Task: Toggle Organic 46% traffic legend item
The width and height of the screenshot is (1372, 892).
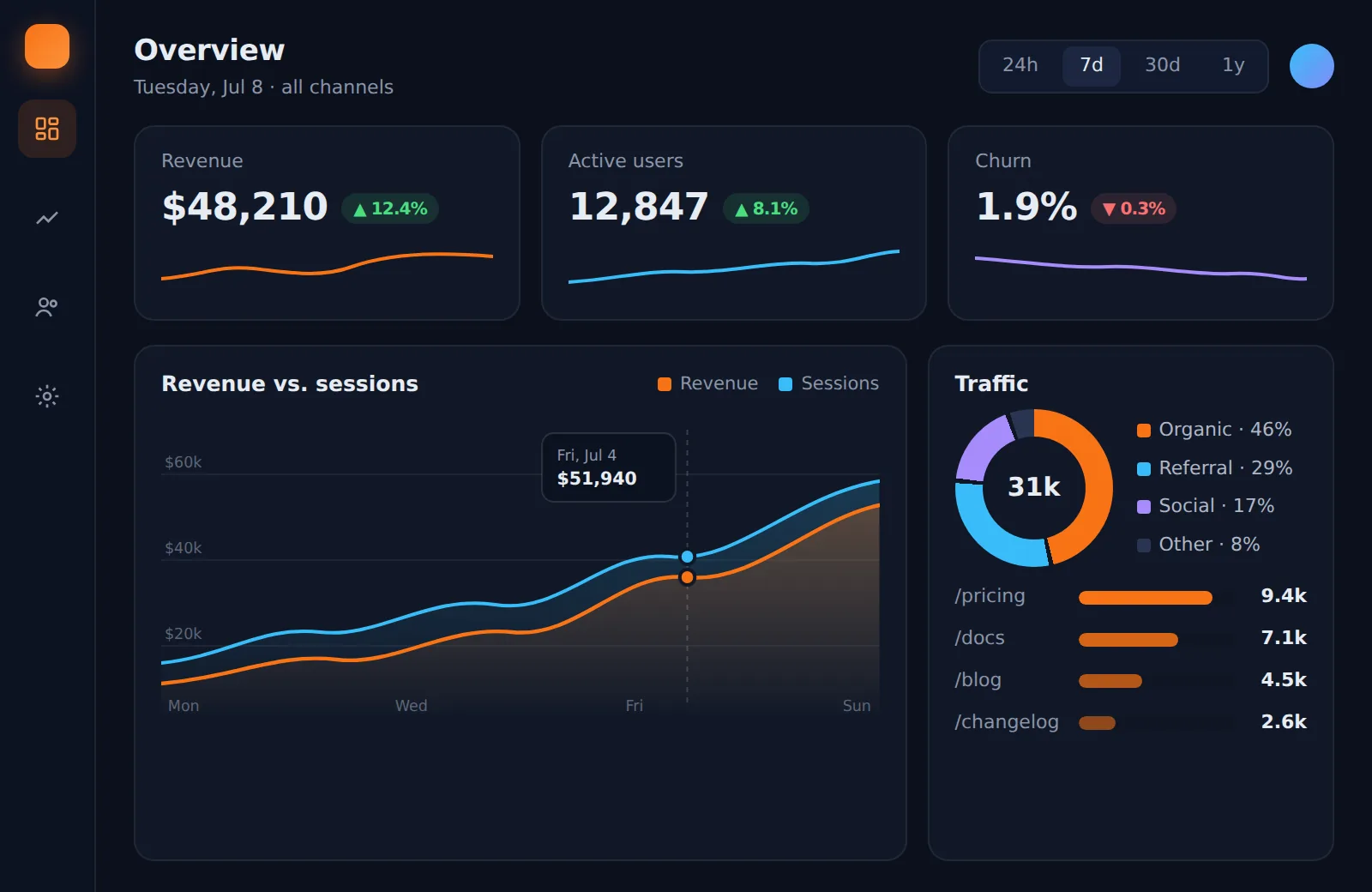Action: 1214,430
